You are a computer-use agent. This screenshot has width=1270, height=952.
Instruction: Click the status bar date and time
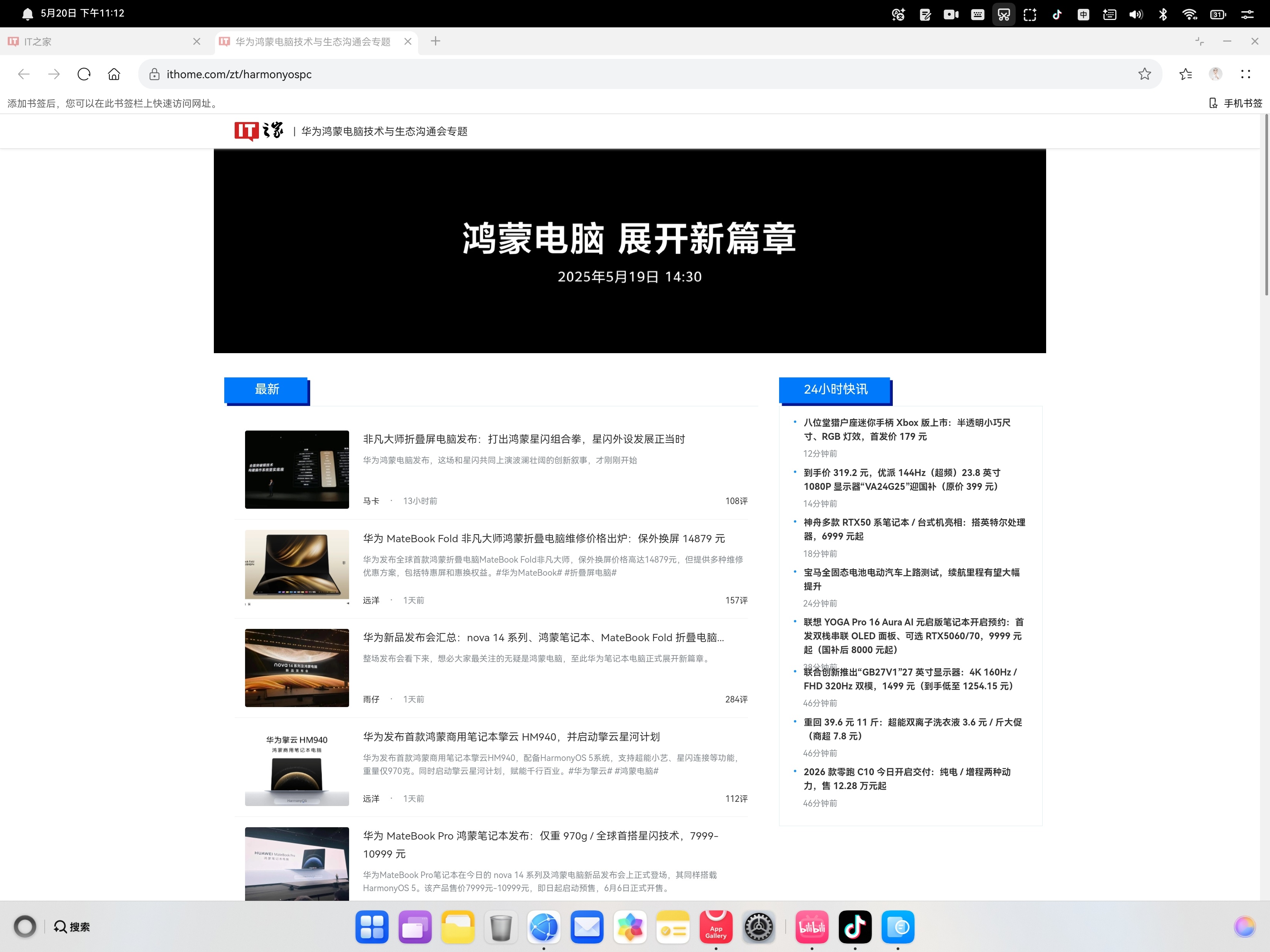point(82,13)
